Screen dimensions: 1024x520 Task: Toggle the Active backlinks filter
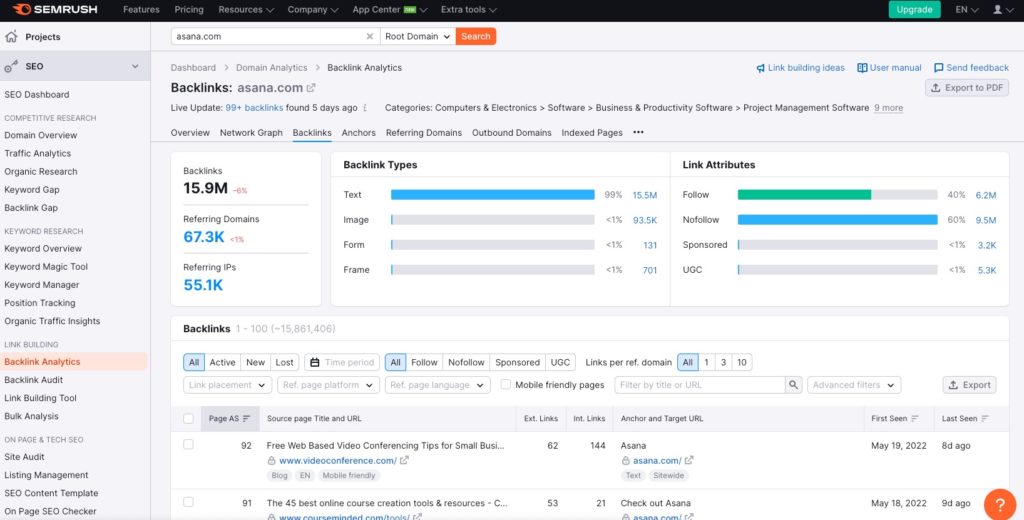(x=222, y=363)
